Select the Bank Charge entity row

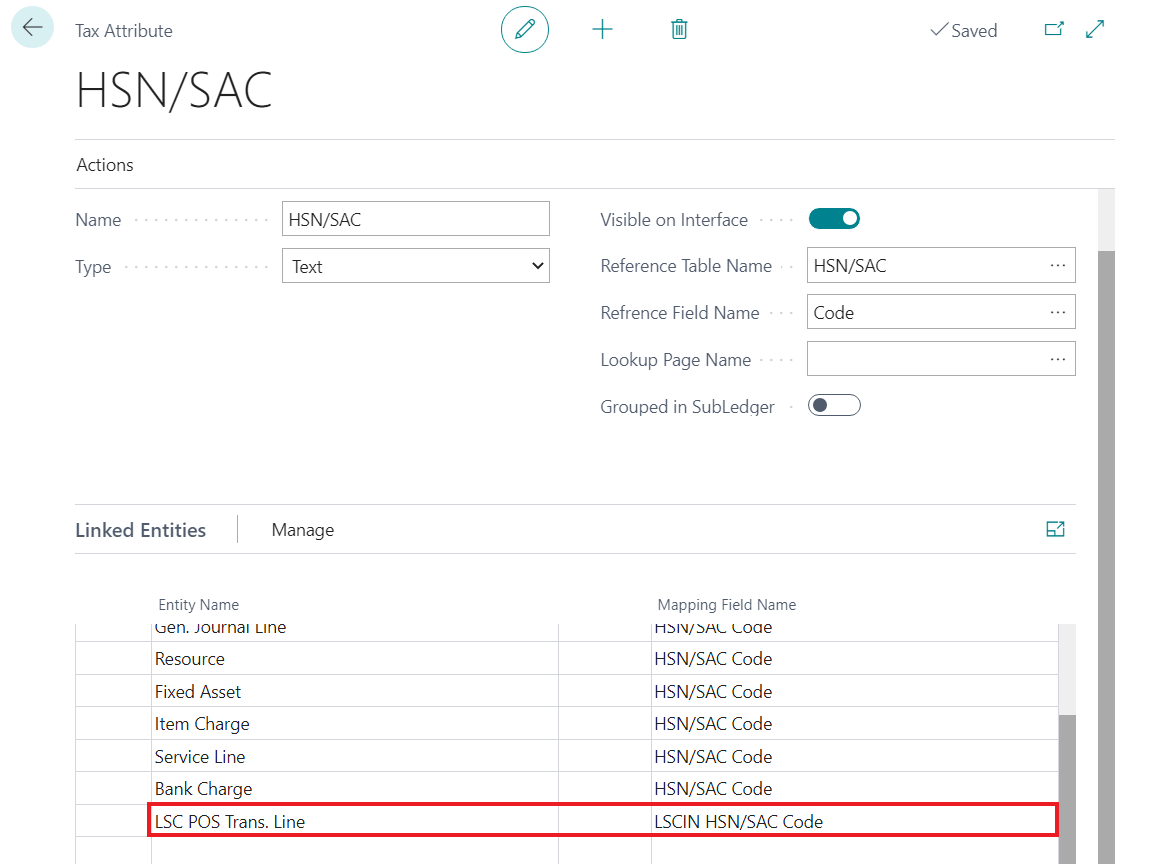click(x=203, y=789)
